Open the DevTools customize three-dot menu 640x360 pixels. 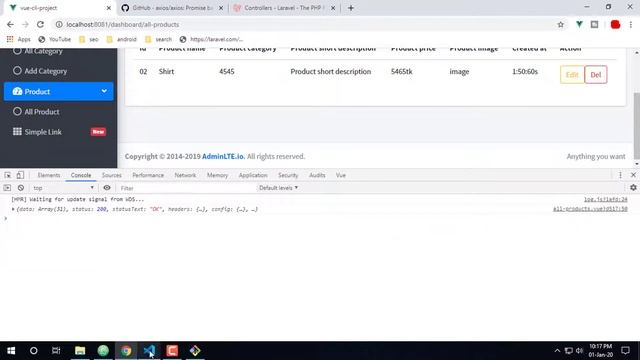(x=620, y=175)
